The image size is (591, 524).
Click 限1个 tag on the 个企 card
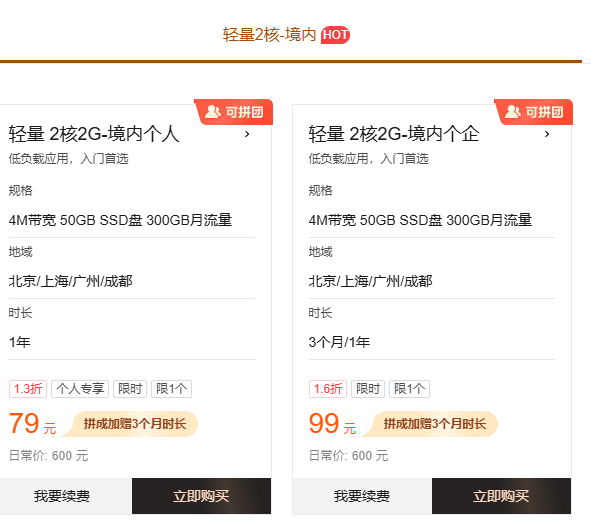click(409, 389)
